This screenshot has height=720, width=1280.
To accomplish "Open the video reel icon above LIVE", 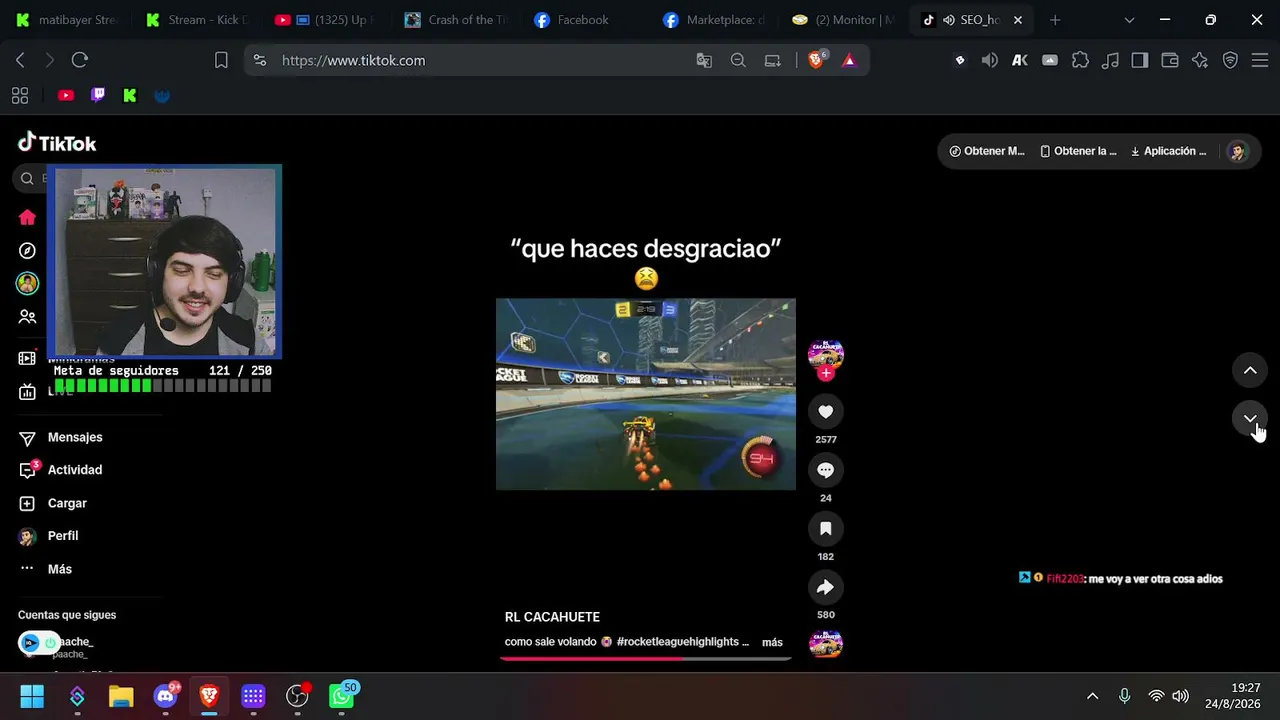I will pyautogui.click(x=27, y=358).
